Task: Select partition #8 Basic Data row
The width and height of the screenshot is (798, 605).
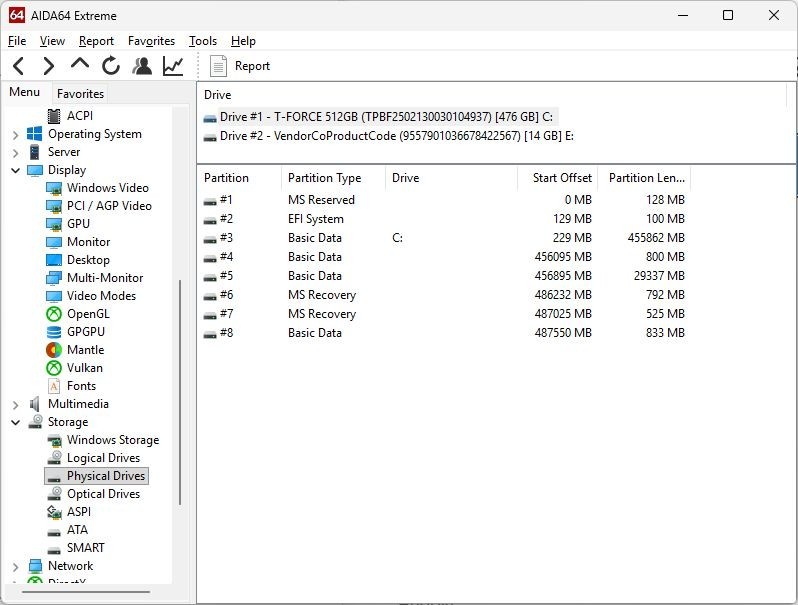Action: click(444, 333)
